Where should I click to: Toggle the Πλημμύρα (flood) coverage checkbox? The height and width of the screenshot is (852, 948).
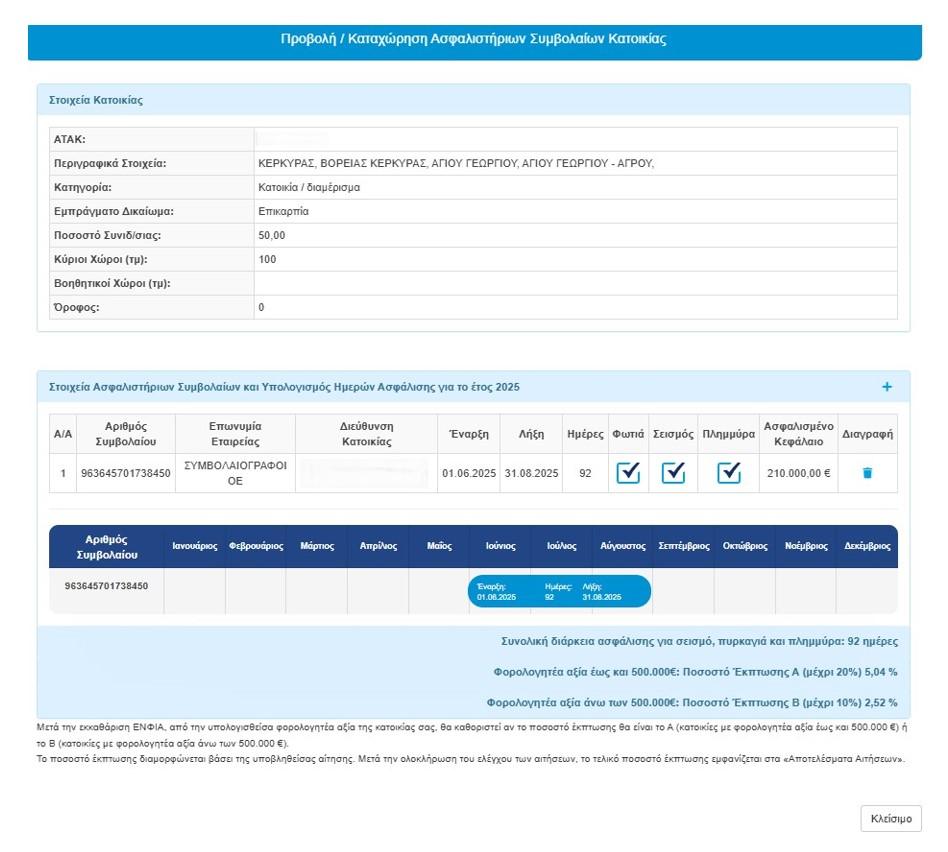(x=729, y=473)
